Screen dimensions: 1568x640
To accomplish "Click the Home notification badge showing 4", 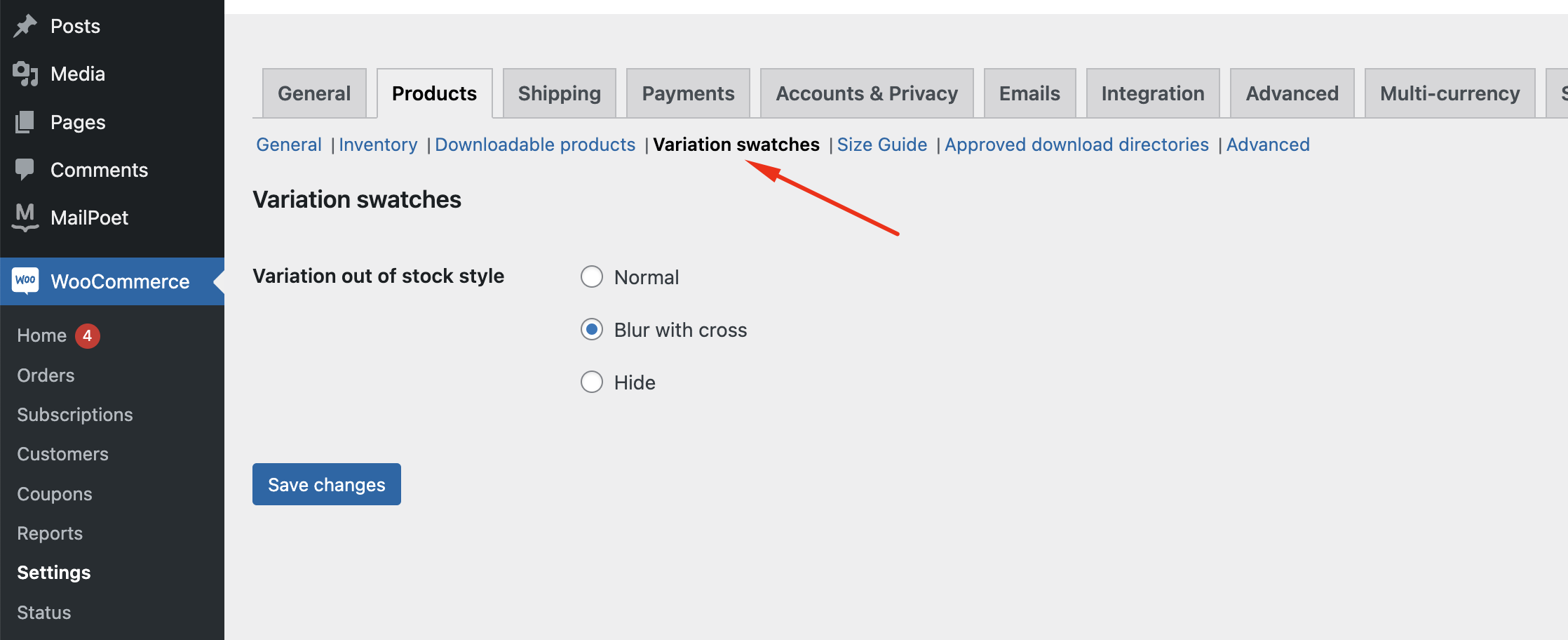I will [88, 335].
